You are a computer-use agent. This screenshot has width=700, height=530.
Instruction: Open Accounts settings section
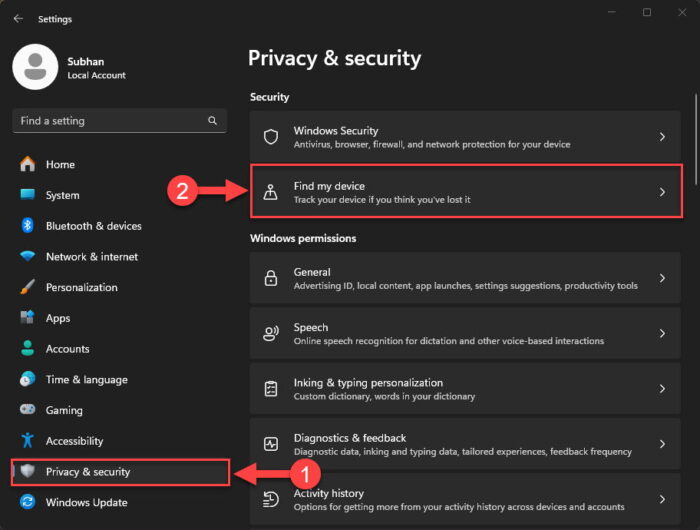[x=67, y=349]
